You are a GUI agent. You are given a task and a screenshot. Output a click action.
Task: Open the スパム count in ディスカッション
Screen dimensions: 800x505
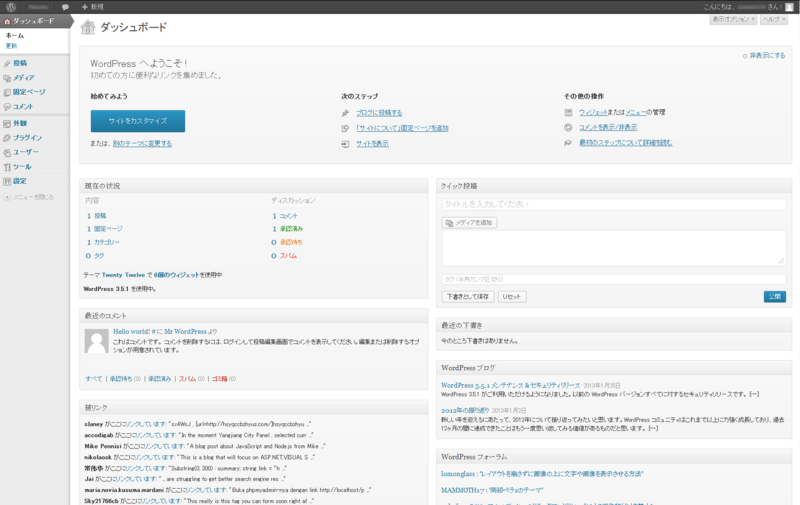[x=284, y=256]
